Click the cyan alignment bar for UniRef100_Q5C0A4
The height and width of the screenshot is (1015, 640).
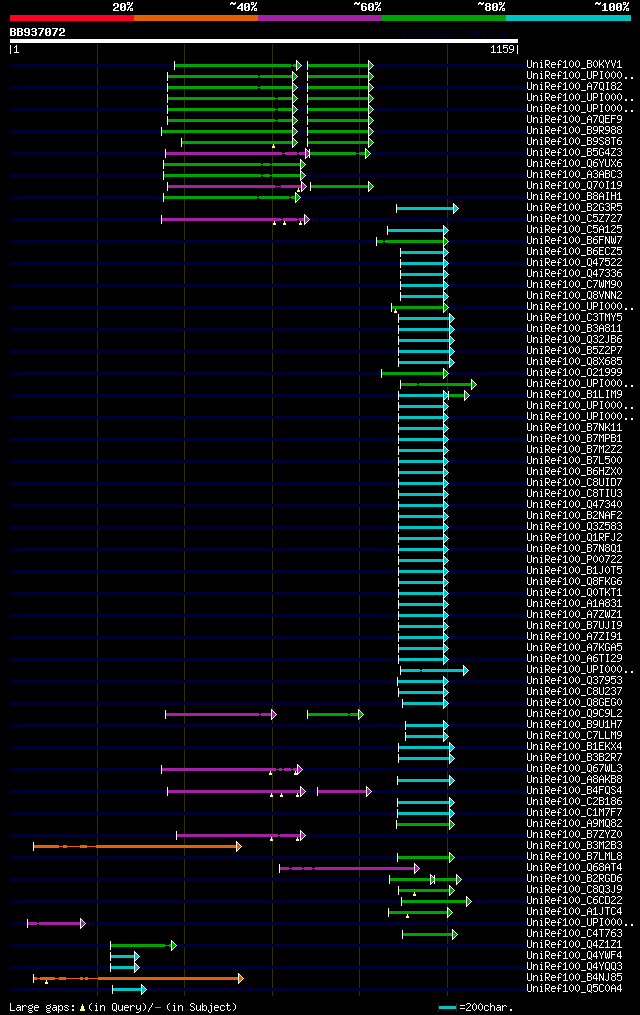129,990
